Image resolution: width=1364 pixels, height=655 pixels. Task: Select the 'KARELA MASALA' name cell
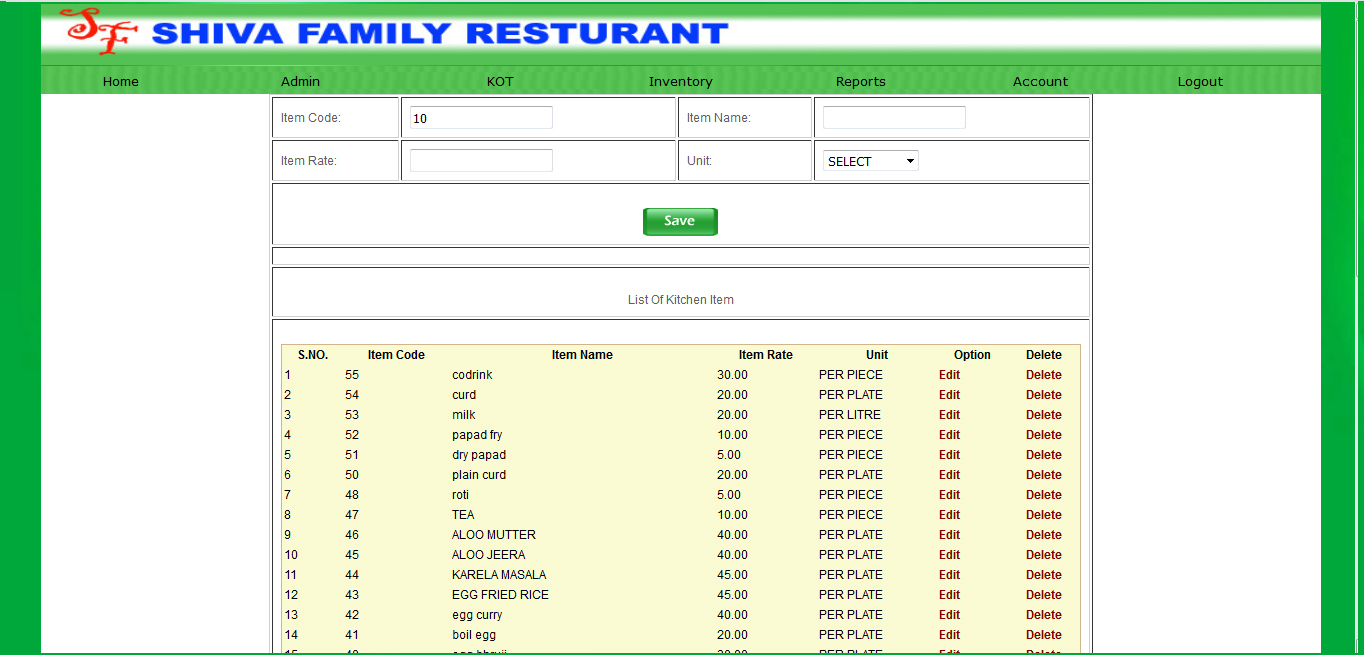[x=499, y=575]
